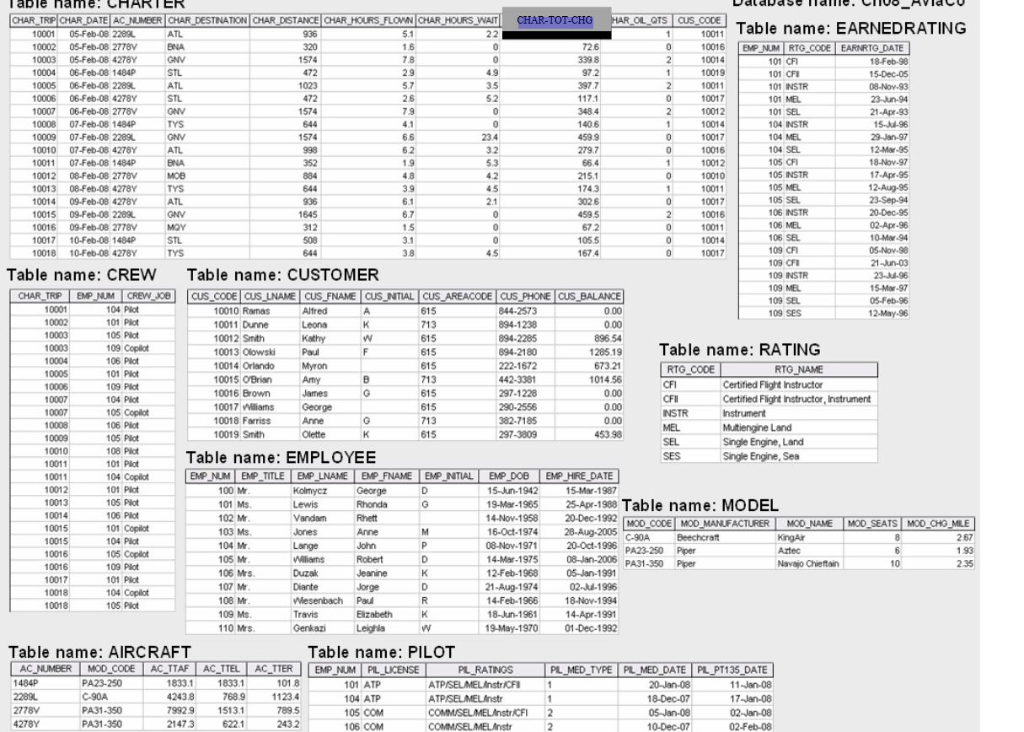Image resolution: width=1024 pixels, height=732 pixels.
Task: Select the EMP_LNAME column header
Action: [x=323, y=476]
